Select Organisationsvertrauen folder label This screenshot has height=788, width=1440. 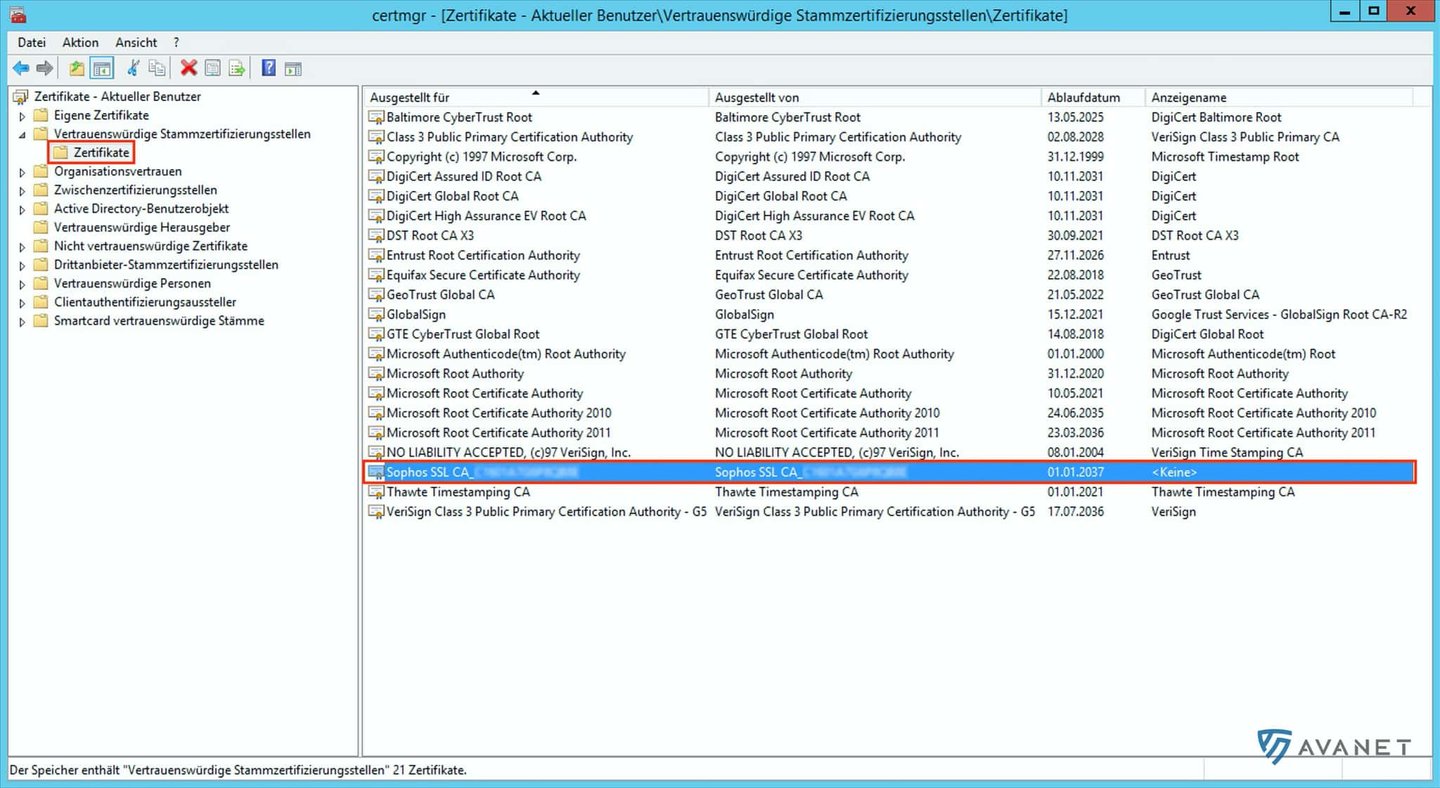coord(118,172)
